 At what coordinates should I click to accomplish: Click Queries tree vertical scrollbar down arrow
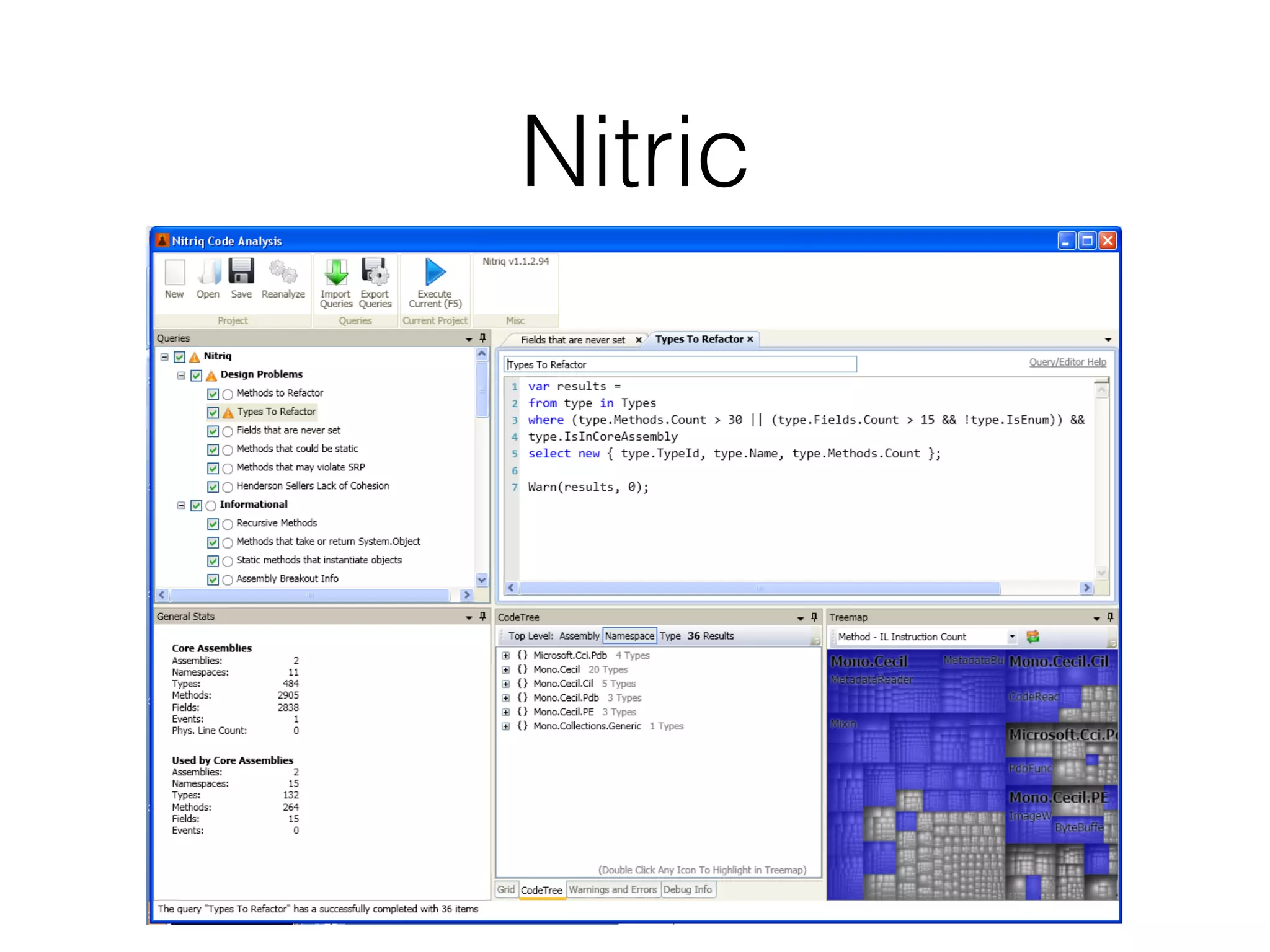[x=482, y=580]
